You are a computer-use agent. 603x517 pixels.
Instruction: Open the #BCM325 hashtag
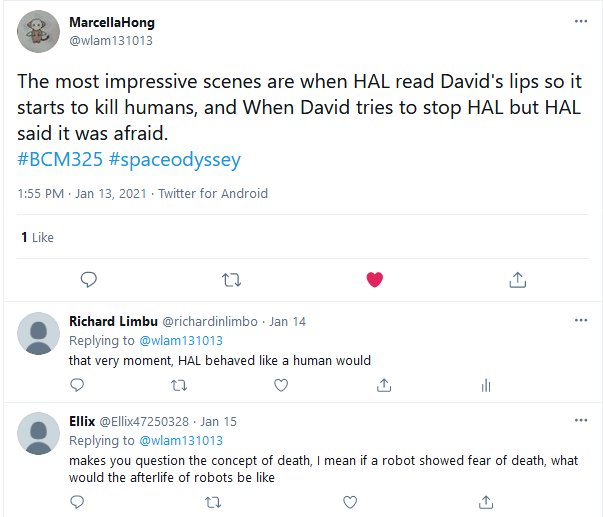[55, 160]
